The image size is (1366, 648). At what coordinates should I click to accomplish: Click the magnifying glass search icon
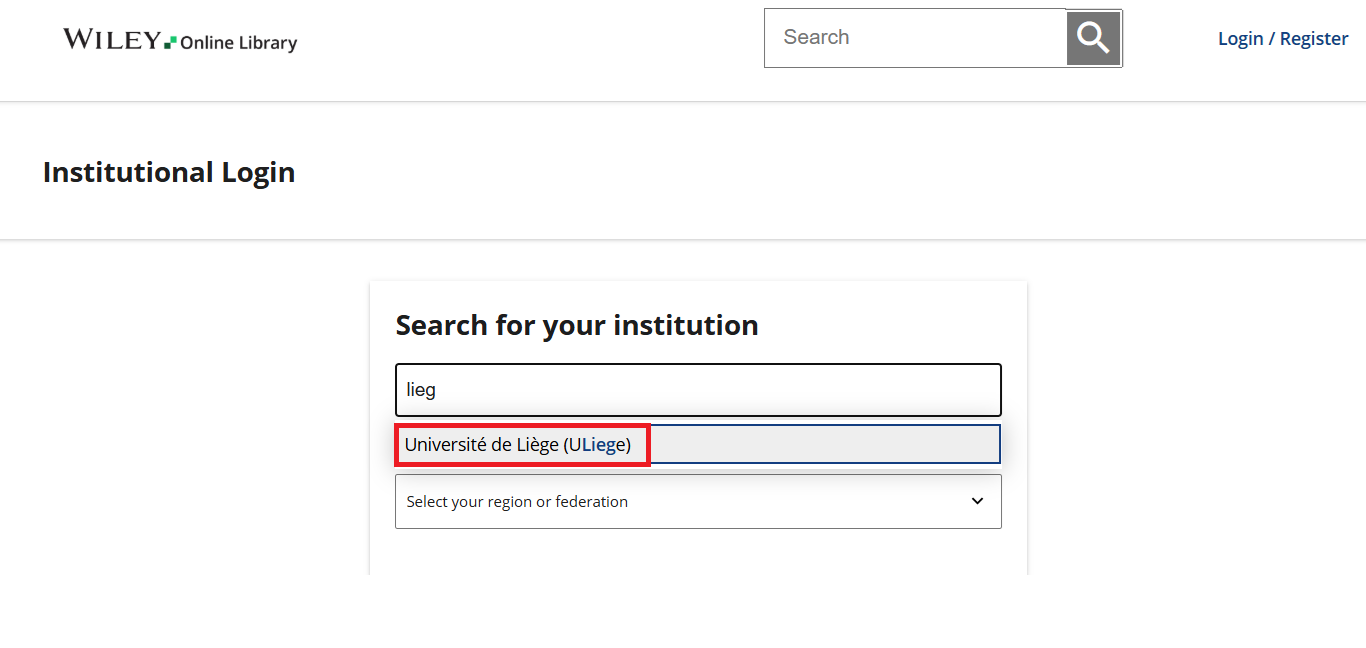(x=1094, y=38)
